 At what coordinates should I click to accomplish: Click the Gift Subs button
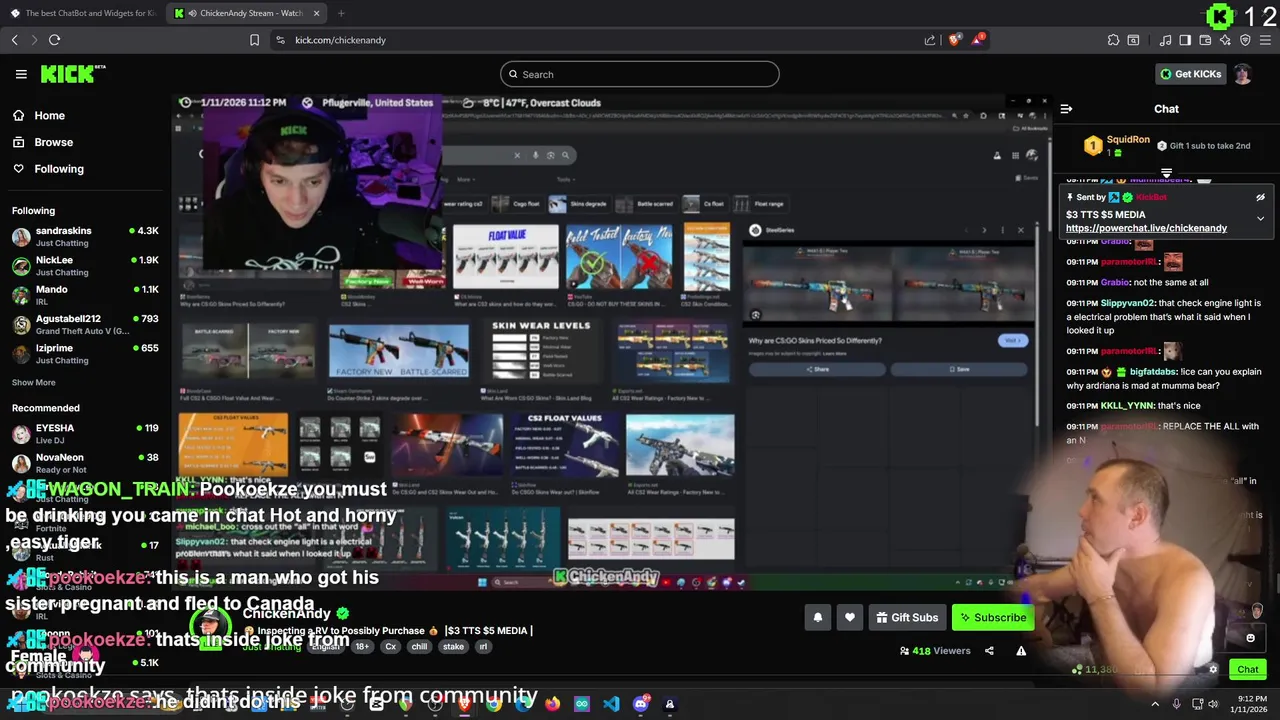907,618
